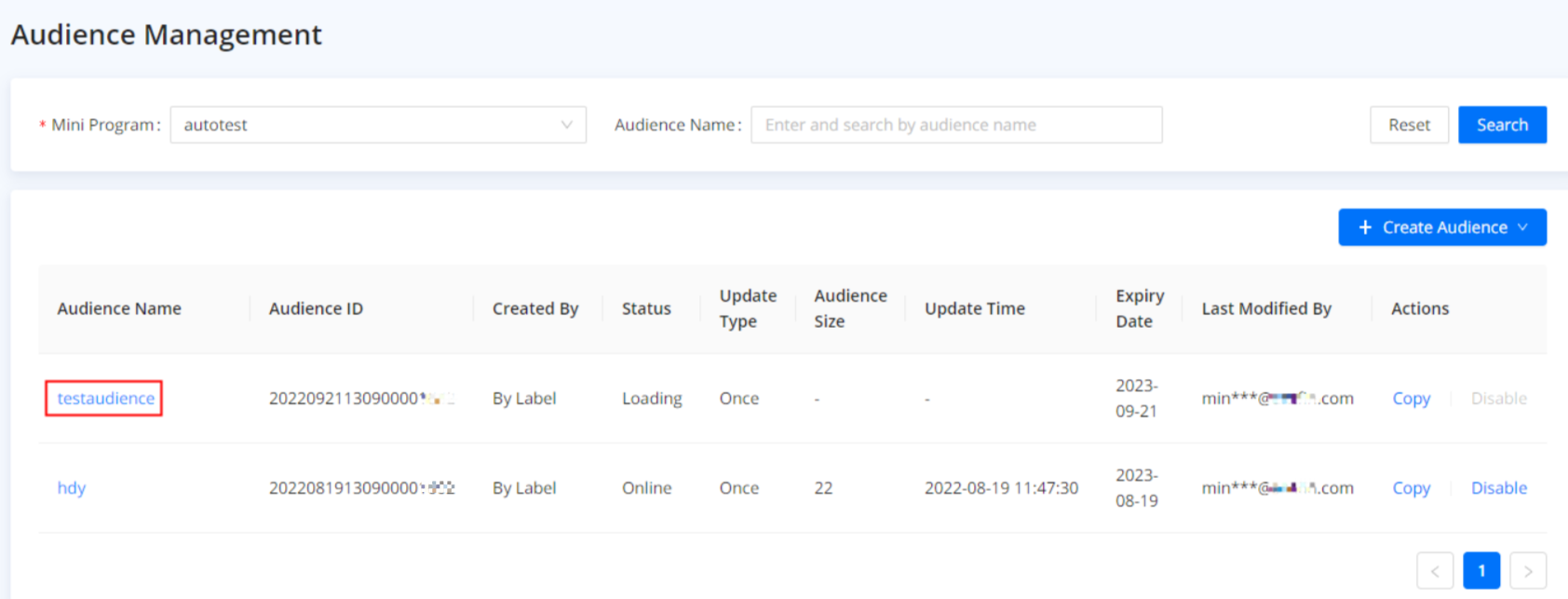Copy the hdy audience
The width and height of the screenshot is (1568, 599).
[1411, 488]
